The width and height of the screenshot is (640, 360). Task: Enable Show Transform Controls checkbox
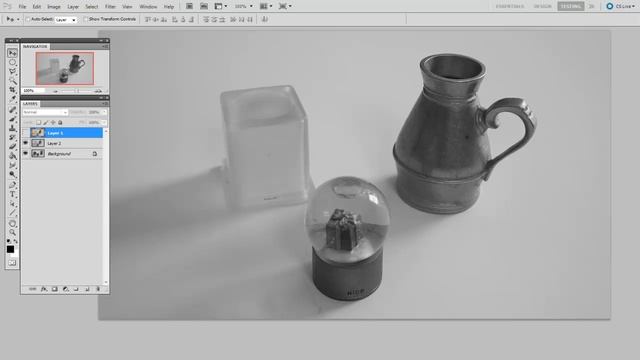coord(86,19)
